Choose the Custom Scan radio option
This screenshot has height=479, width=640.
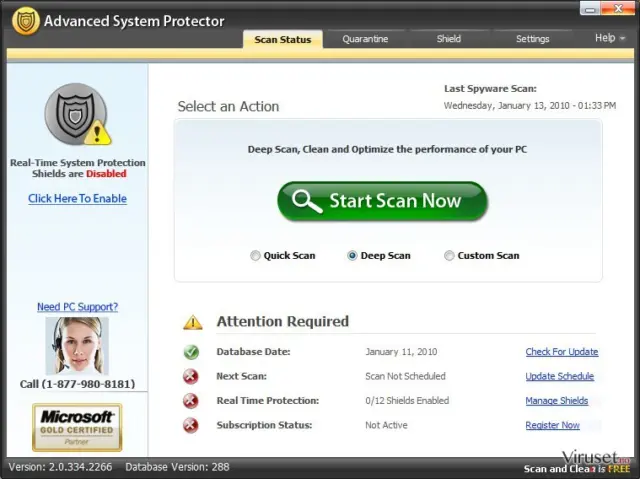[x=449, y=255]
